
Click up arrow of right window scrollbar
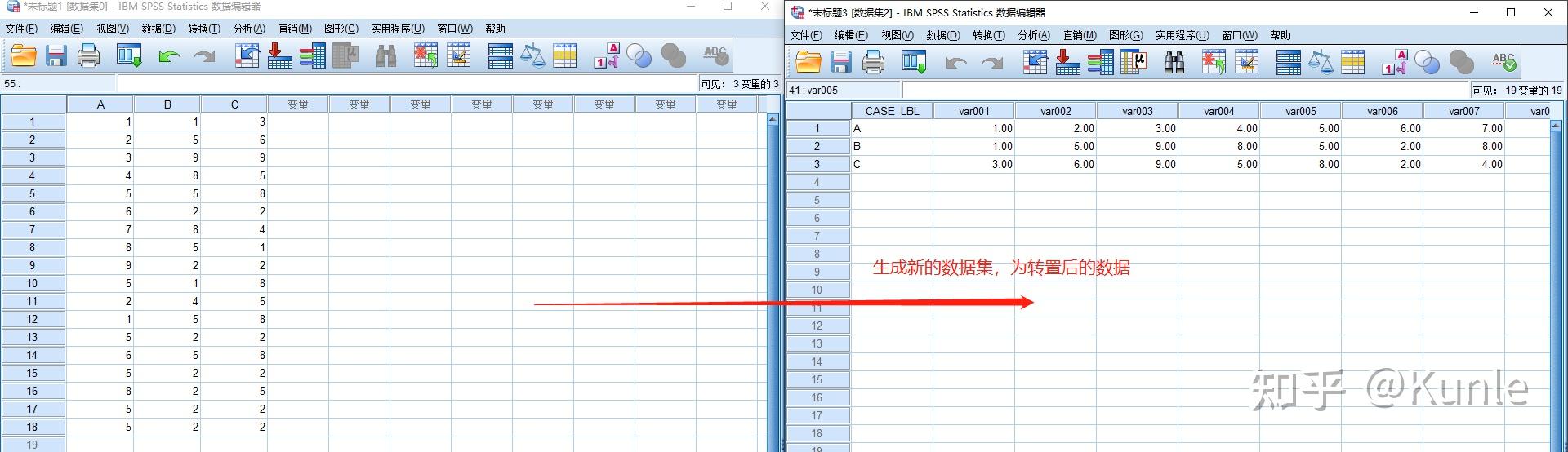[1556, 126]
